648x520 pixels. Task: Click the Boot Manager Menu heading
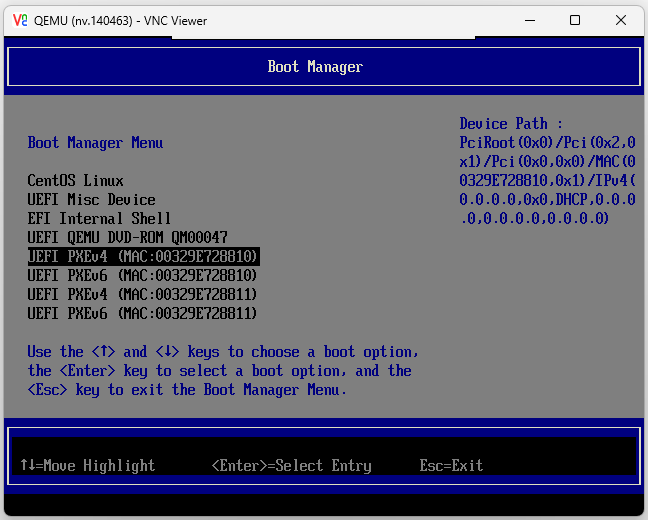[x=95, y=143]
